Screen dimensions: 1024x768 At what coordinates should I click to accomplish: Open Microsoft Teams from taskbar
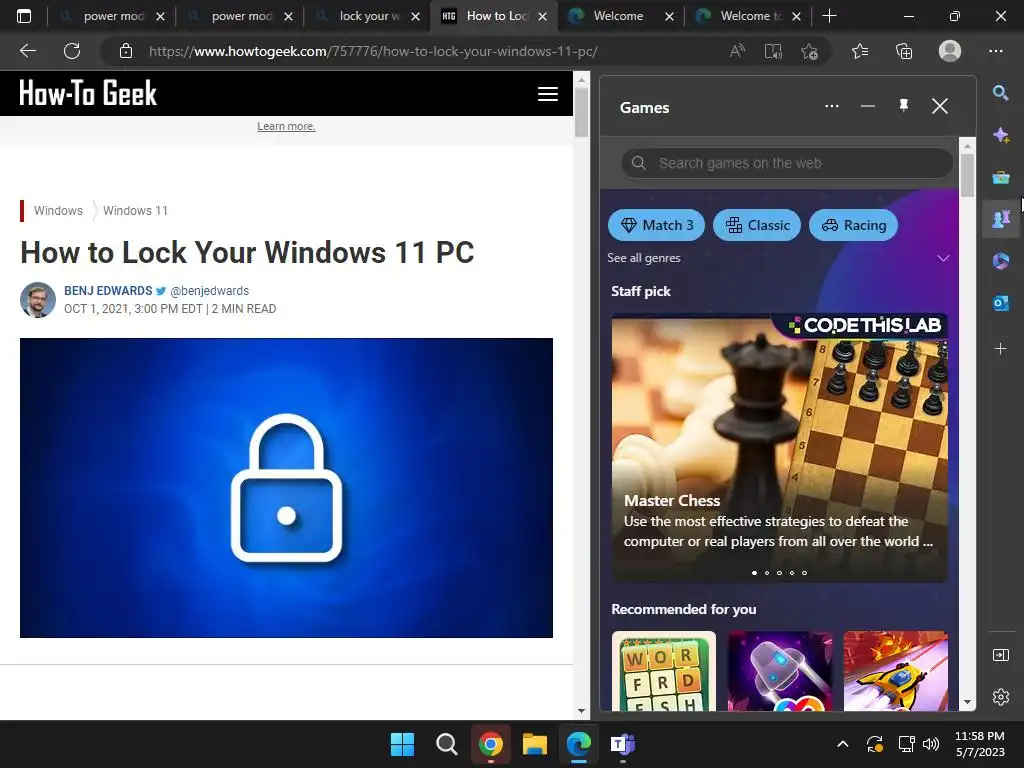click(x=622, y=744)
